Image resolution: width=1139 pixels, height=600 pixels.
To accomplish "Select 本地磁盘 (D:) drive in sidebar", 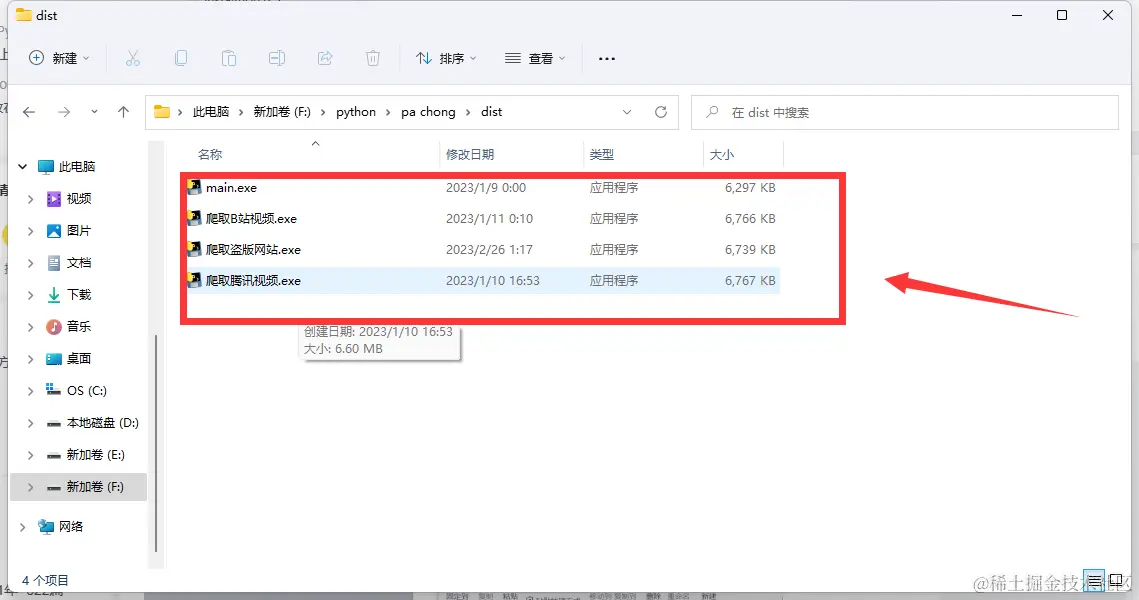I will tap(102, 422).
